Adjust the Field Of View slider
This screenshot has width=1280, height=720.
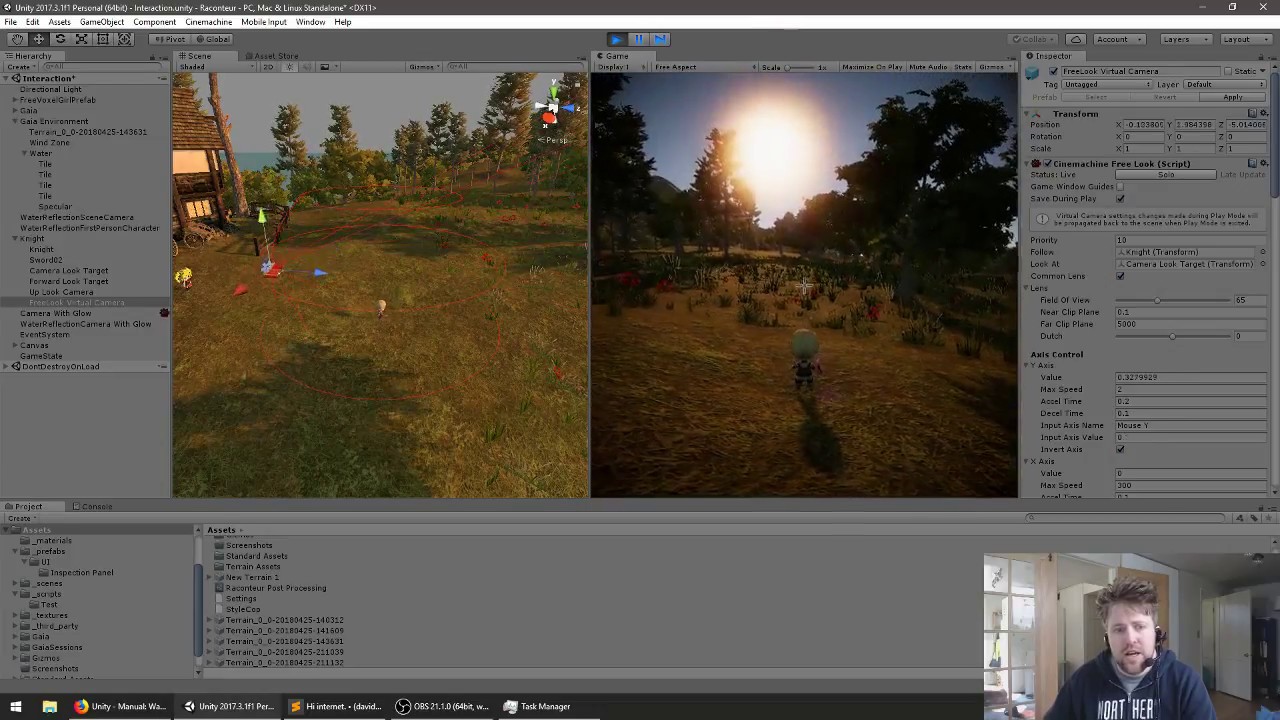(x=1172, y=300)
